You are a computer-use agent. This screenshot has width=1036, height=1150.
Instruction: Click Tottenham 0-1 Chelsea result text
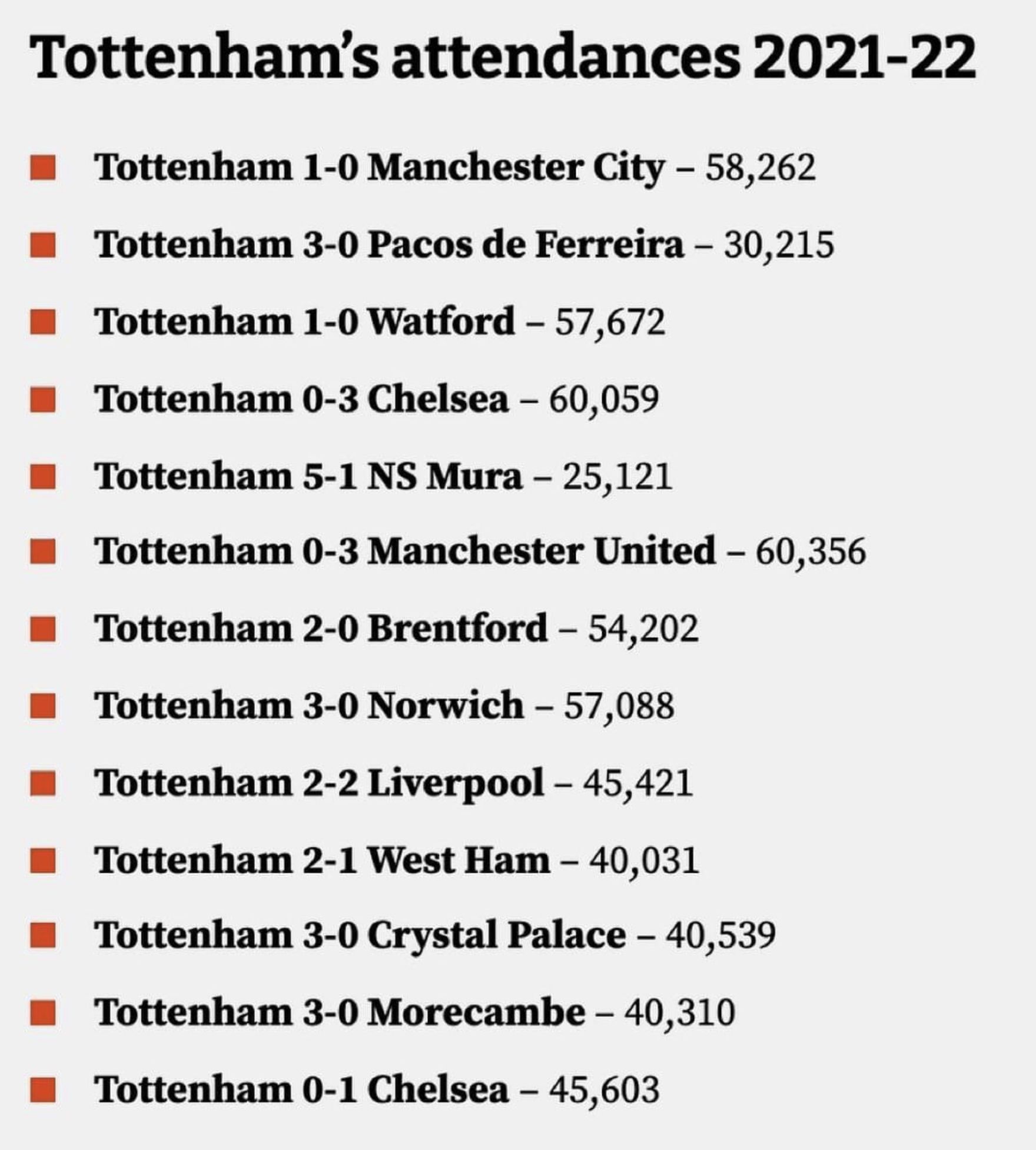pyautogui.click(x=301, y=1089)
